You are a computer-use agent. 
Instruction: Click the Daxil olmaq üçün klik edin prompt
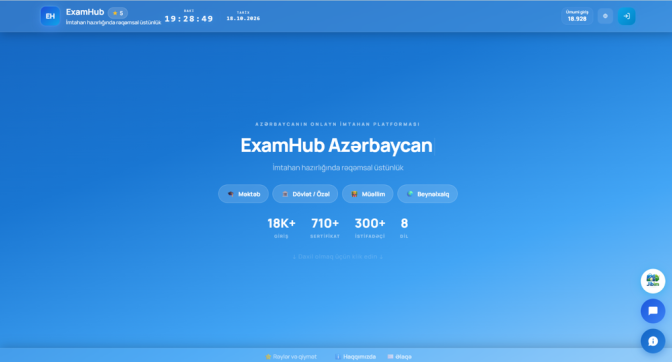(338, 257)
